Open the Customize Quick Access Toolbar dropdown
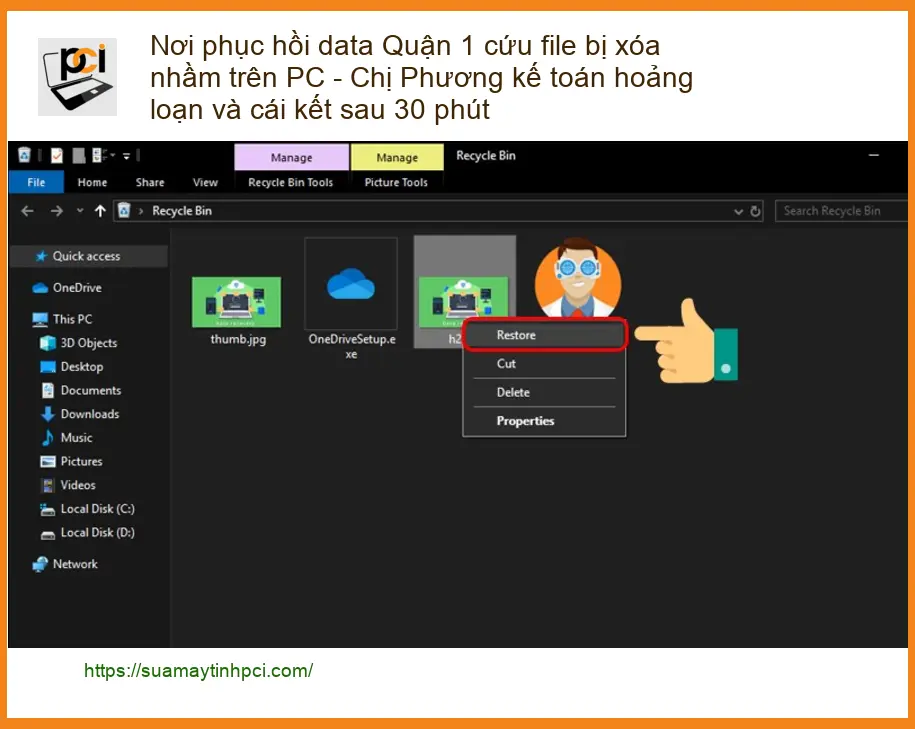Image resolution: width=915 pixels, height=729 pixels. tap(126, 156)
